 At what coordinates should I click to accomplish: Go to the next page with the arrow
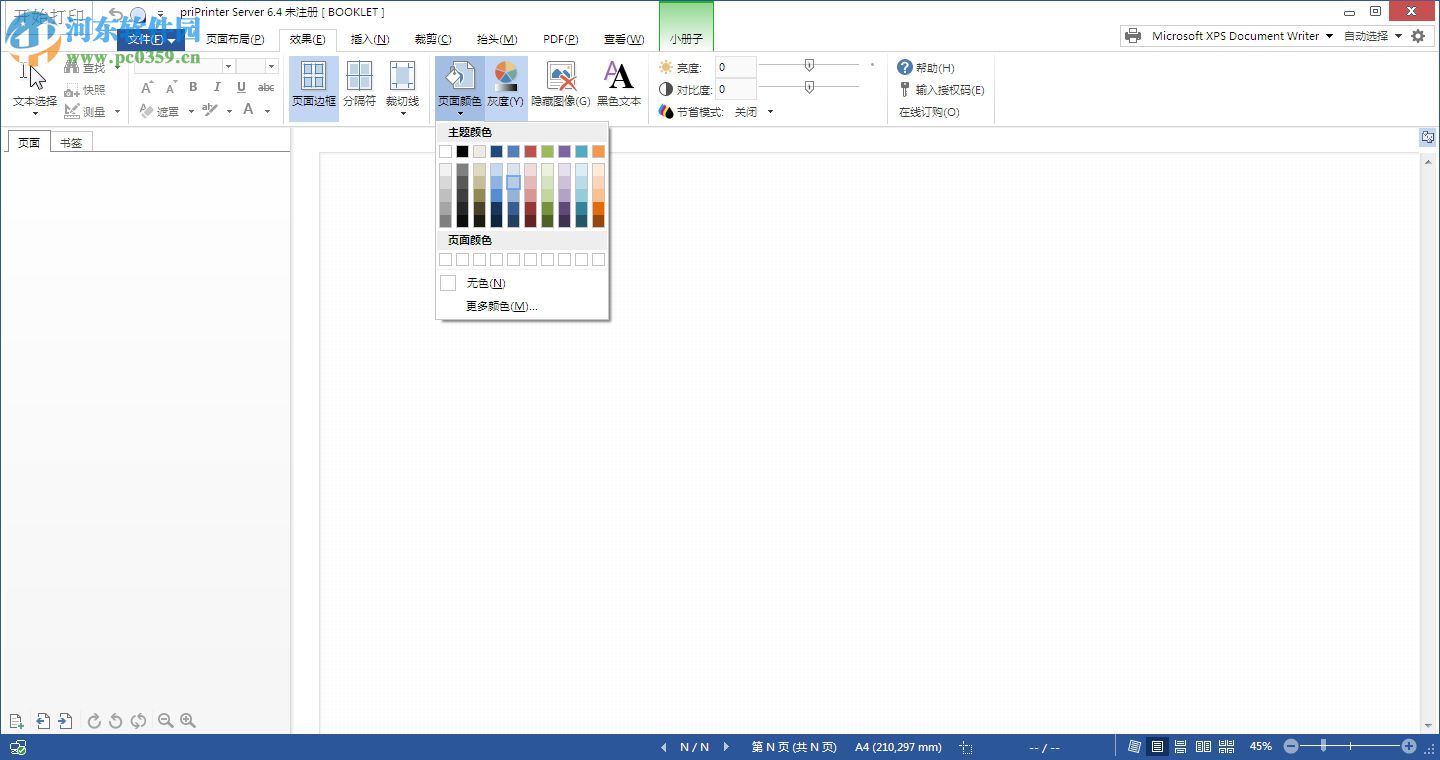click(726, 747)
